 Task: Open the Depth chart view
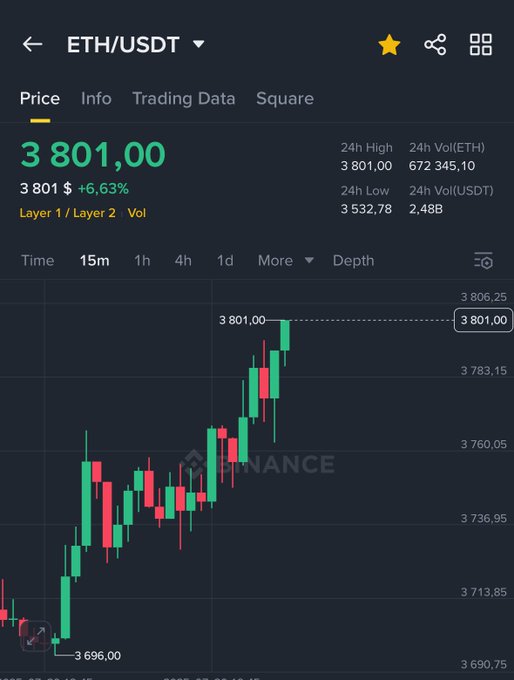[x=354, y=261]
